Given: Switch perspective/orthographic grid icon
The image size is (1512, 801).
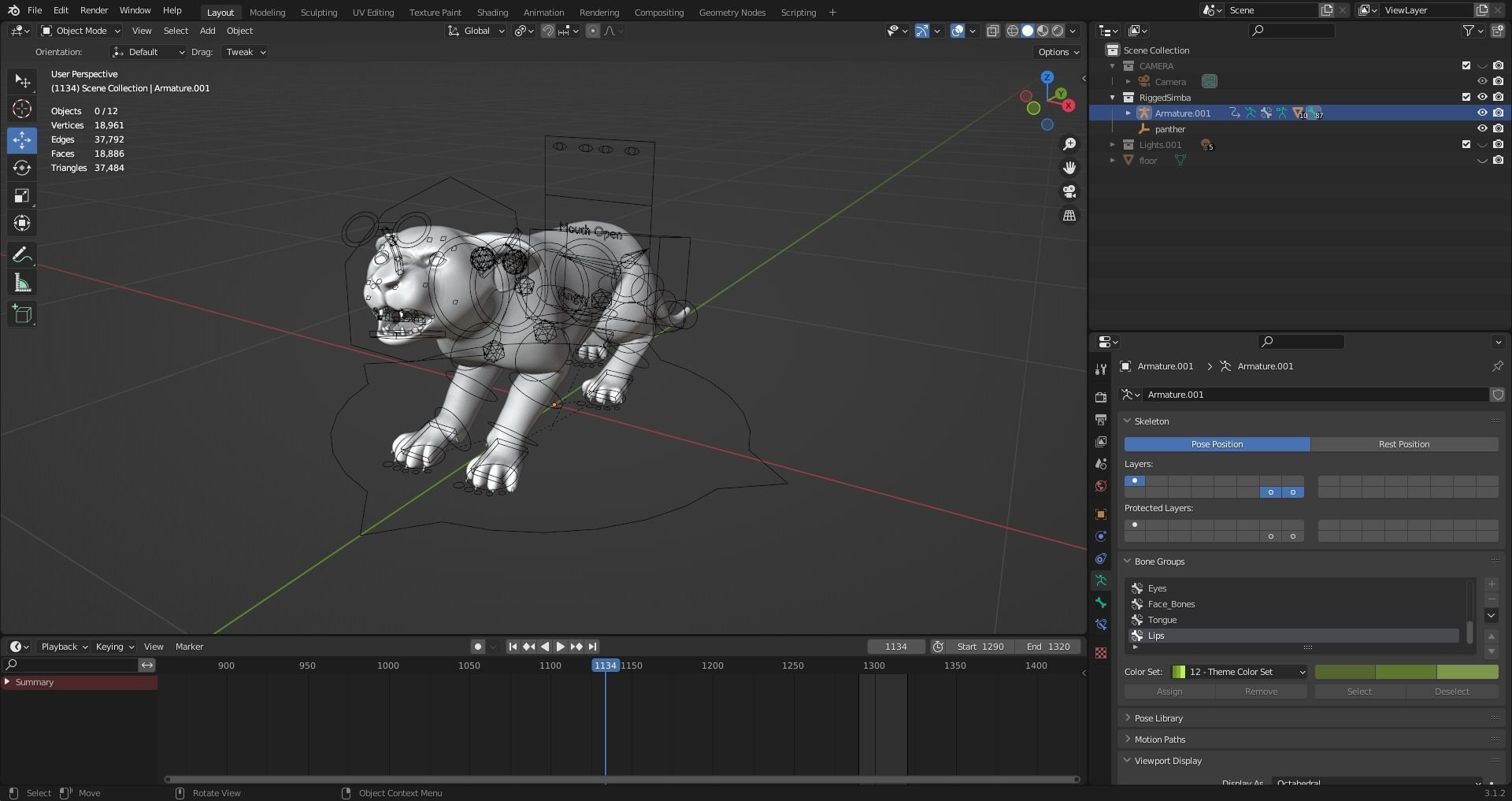Looking at the screenshot, I should (1069, 215).
